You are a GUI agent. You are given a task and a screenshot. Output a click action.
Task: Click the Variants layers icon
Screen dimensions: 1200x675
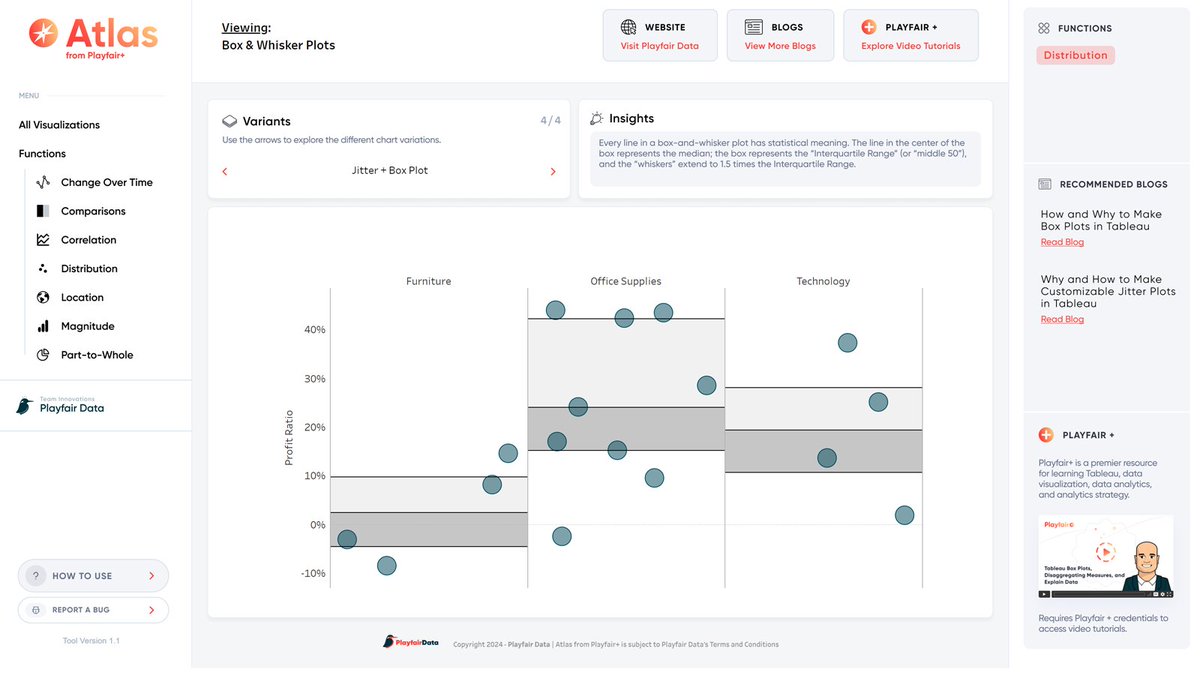point(230,121)
